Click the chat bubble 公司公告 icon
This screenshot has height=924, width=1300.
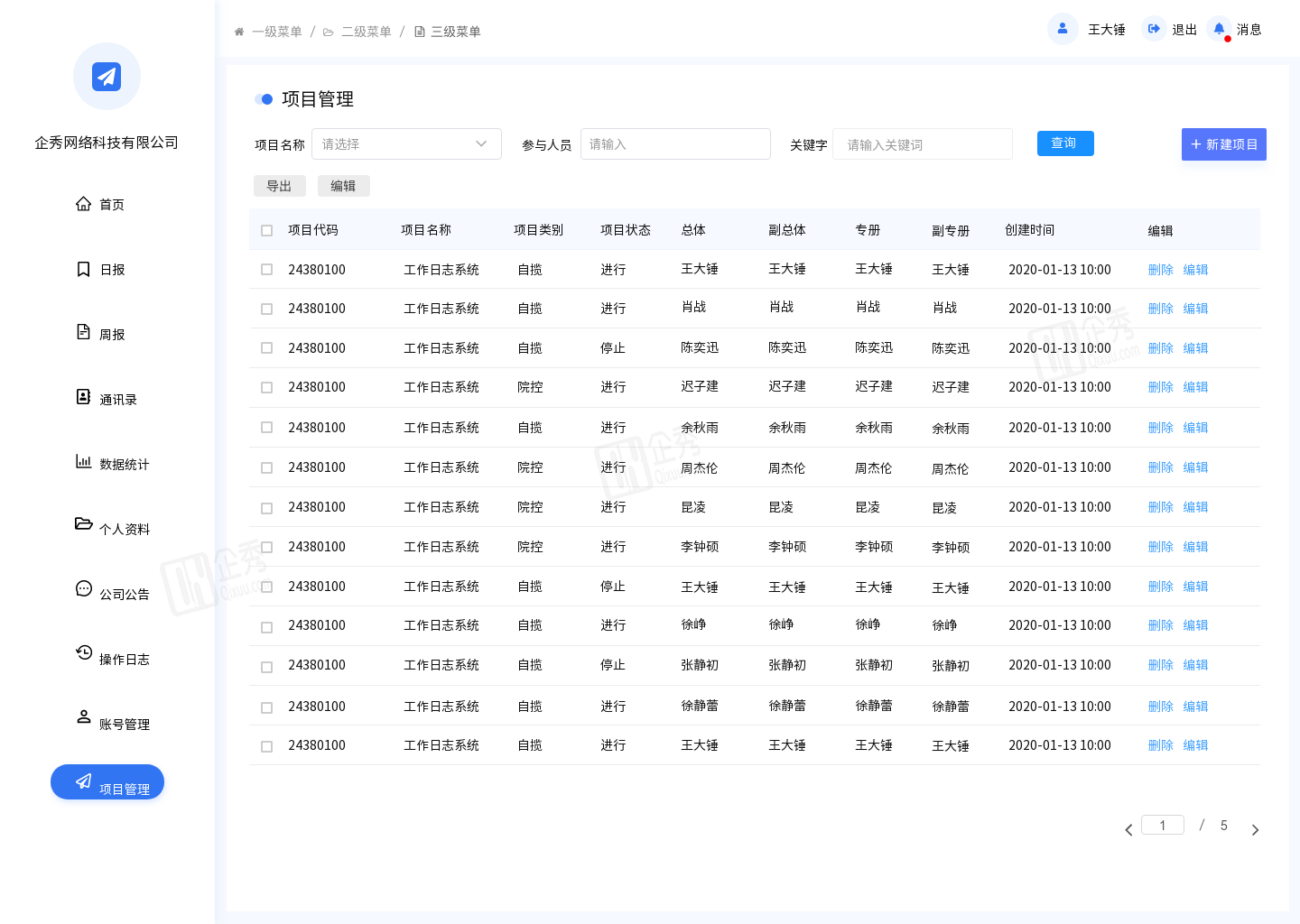pyautogui.click(x=83, y=589)
